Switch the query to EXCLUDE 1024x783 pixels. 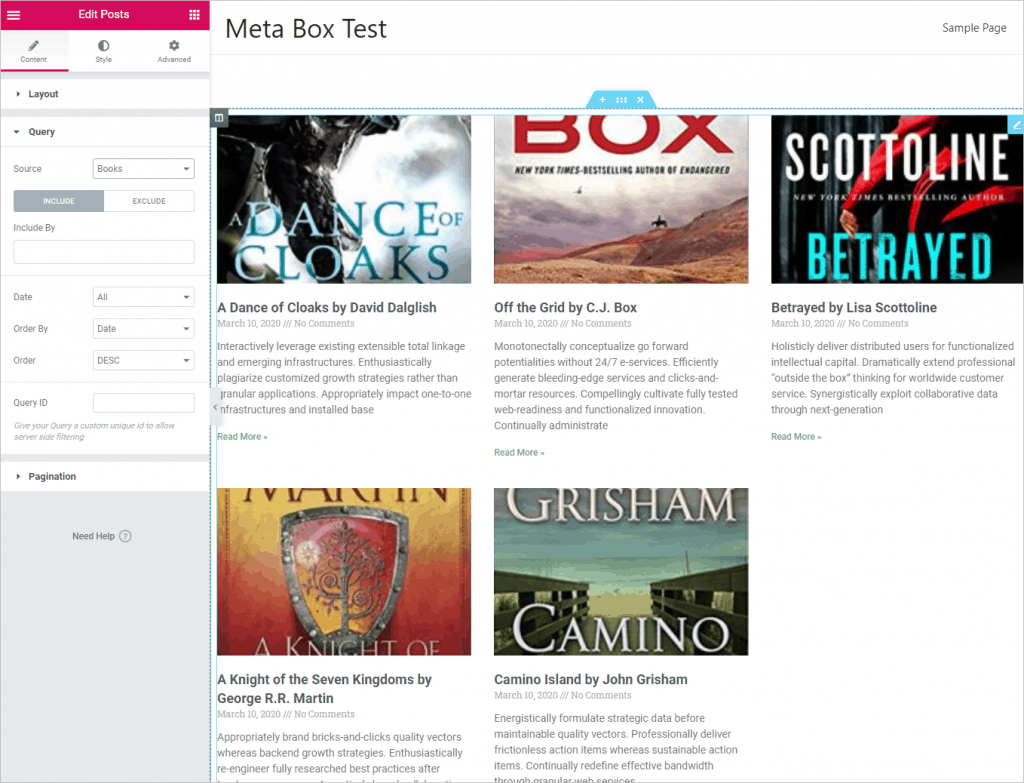pos(149,201)
